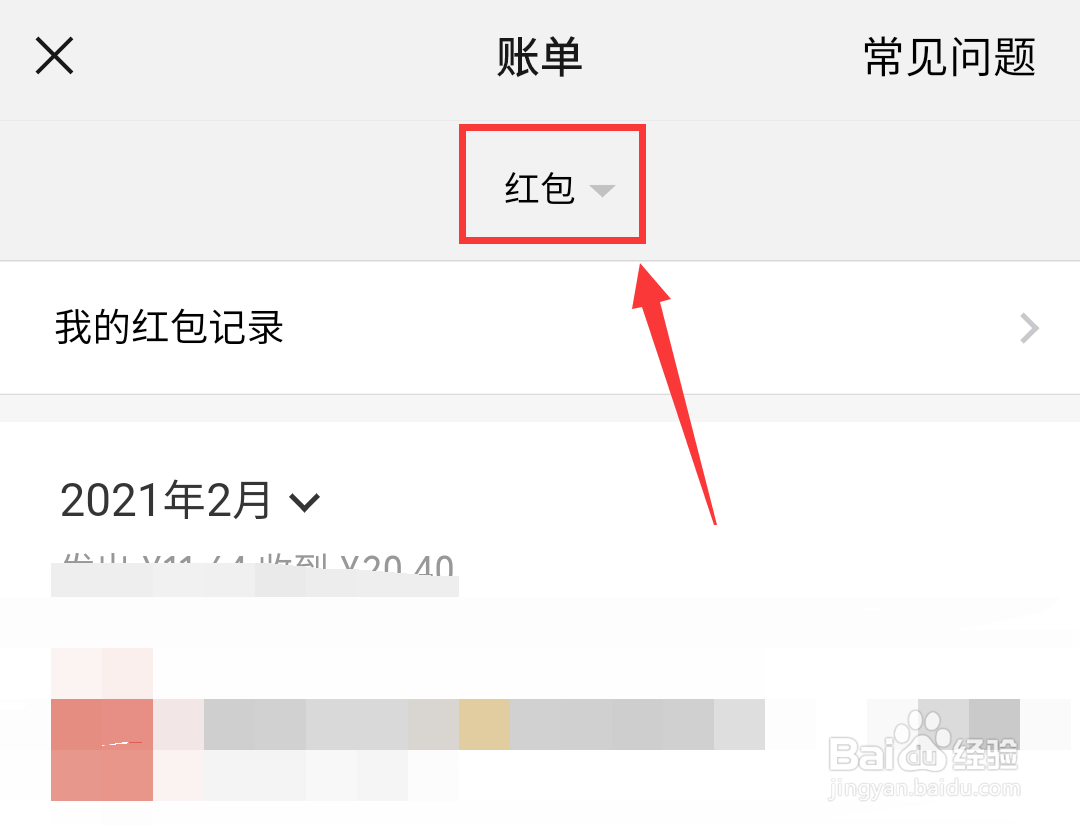The image size is (1080, 825).
Task: Click the 账单 page title
Action: [540, 57]
